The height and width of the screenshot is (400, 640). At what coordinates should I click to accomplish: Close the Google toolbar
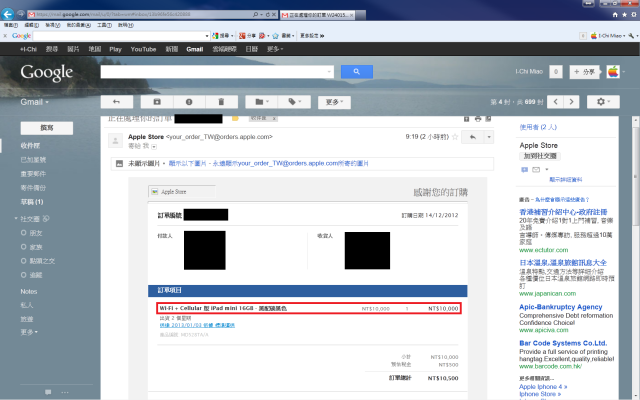(x=5, y=36)
